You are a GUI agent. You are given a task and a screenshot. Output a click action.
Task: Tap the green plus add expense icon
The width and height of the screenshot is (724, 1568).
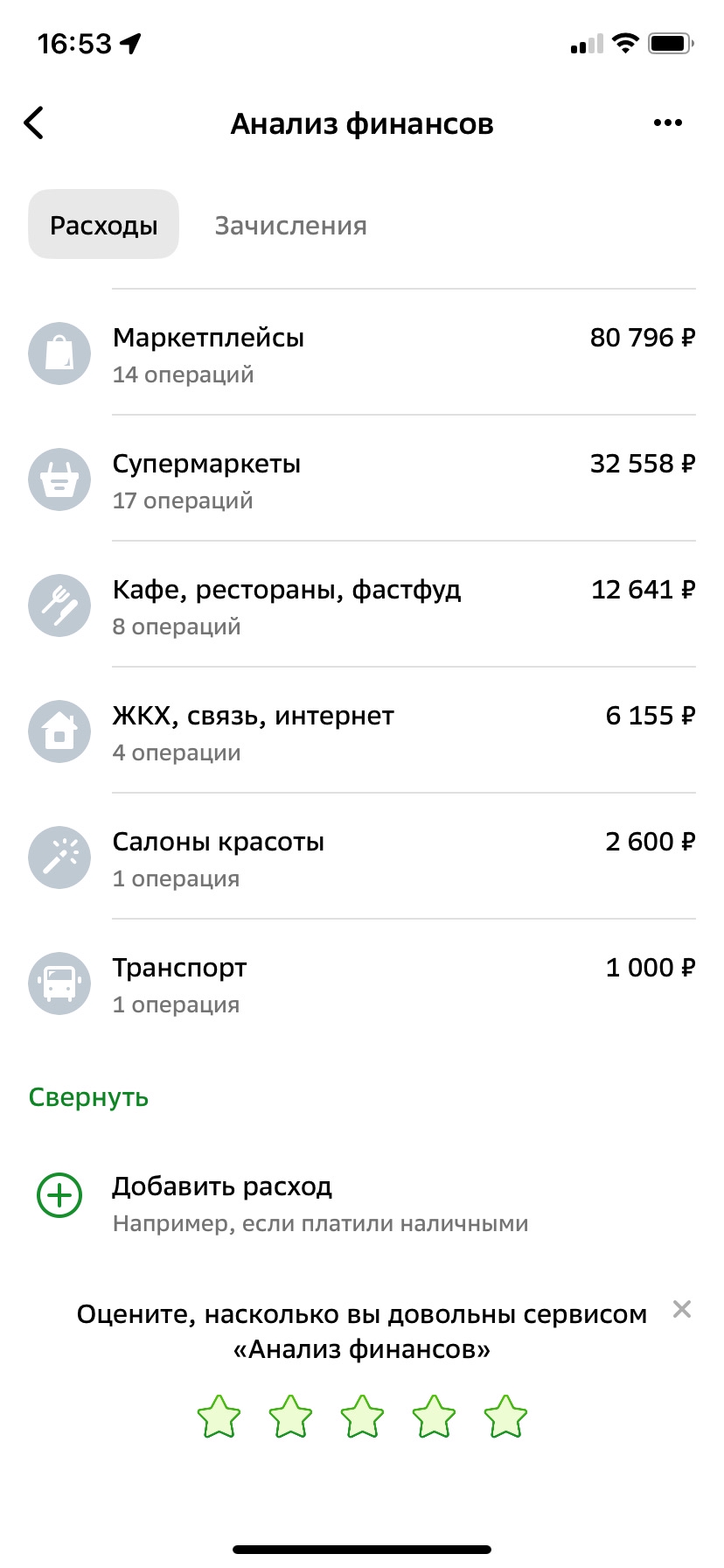coord(59,1195)
